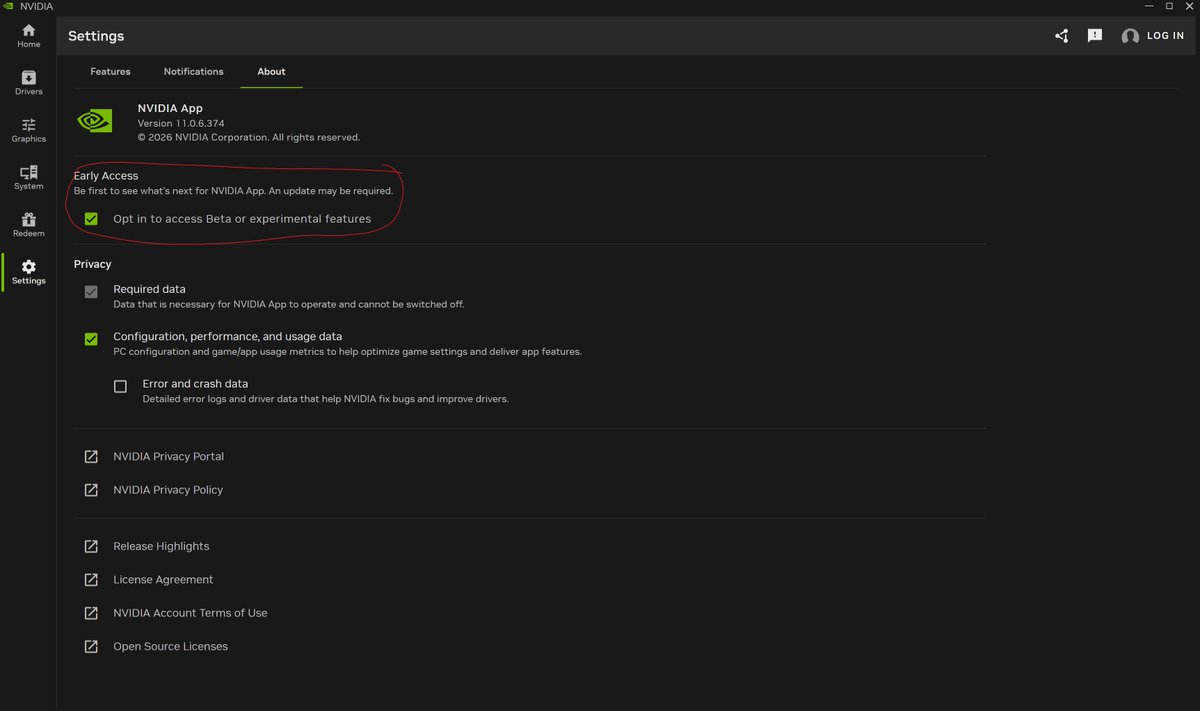1200x711 pixels.
Task: Open the System sidebar section
Action: (x=28, y=177)
